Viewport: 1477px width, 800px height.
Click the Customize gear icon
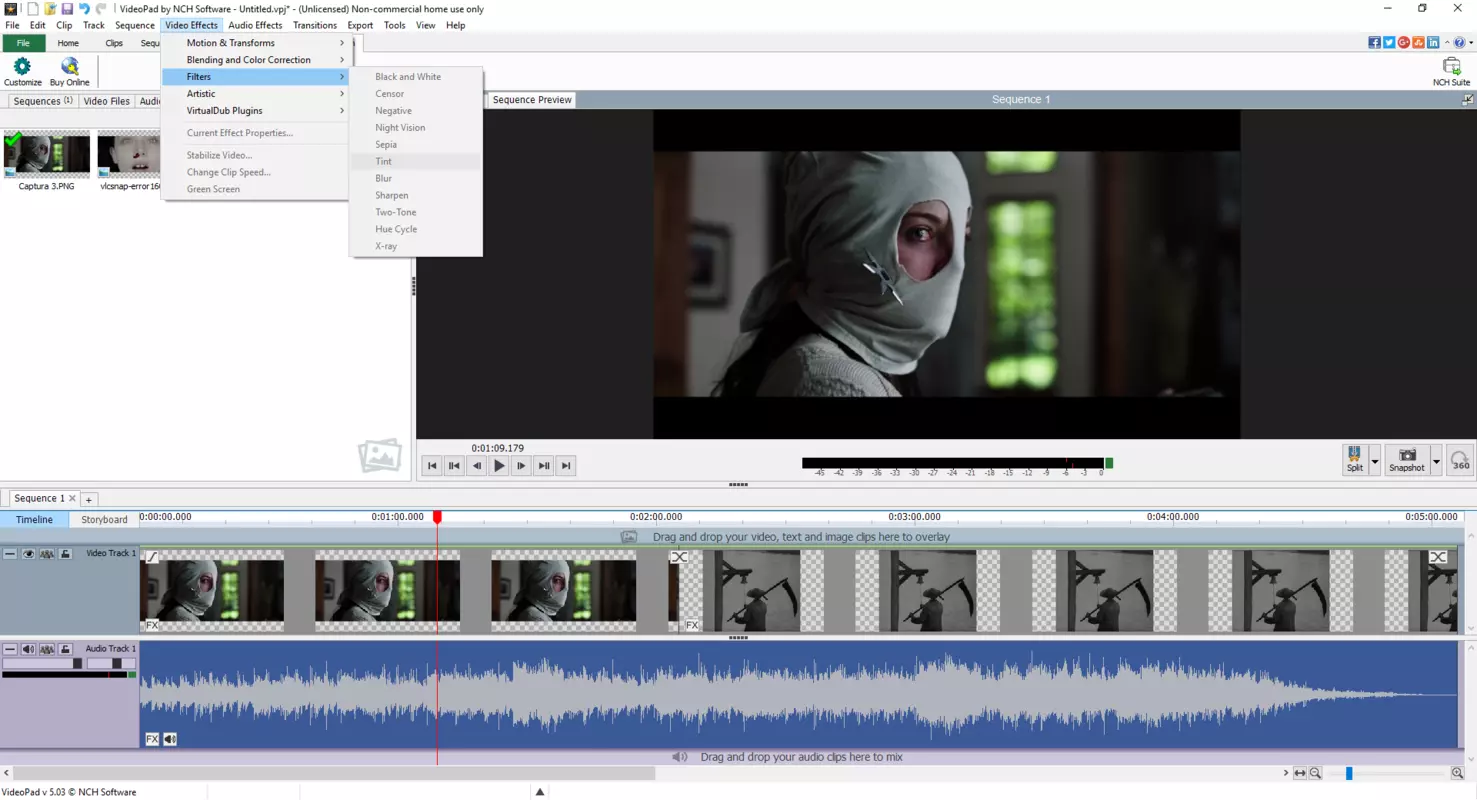click(x=22, y=66)
